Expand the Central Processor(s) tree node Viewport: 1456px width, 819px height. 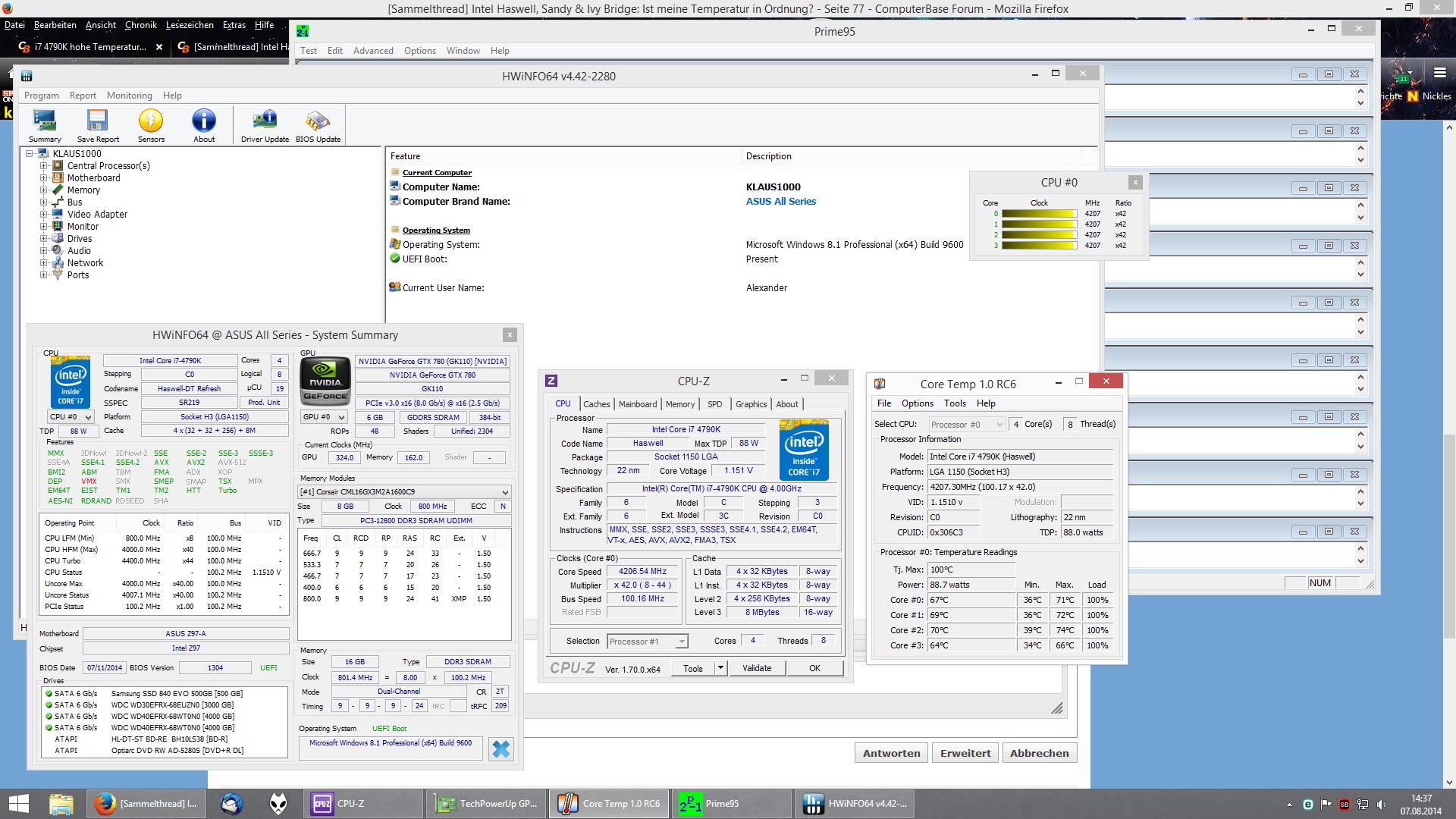coord(44,166)
